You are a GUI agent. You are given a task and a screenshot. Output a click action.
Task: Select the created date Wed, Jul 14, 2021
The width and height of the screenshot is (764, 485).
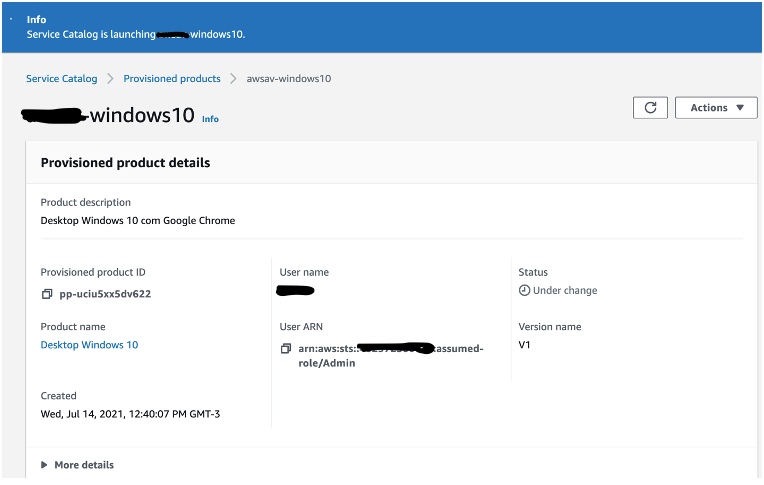coord(130,414)
